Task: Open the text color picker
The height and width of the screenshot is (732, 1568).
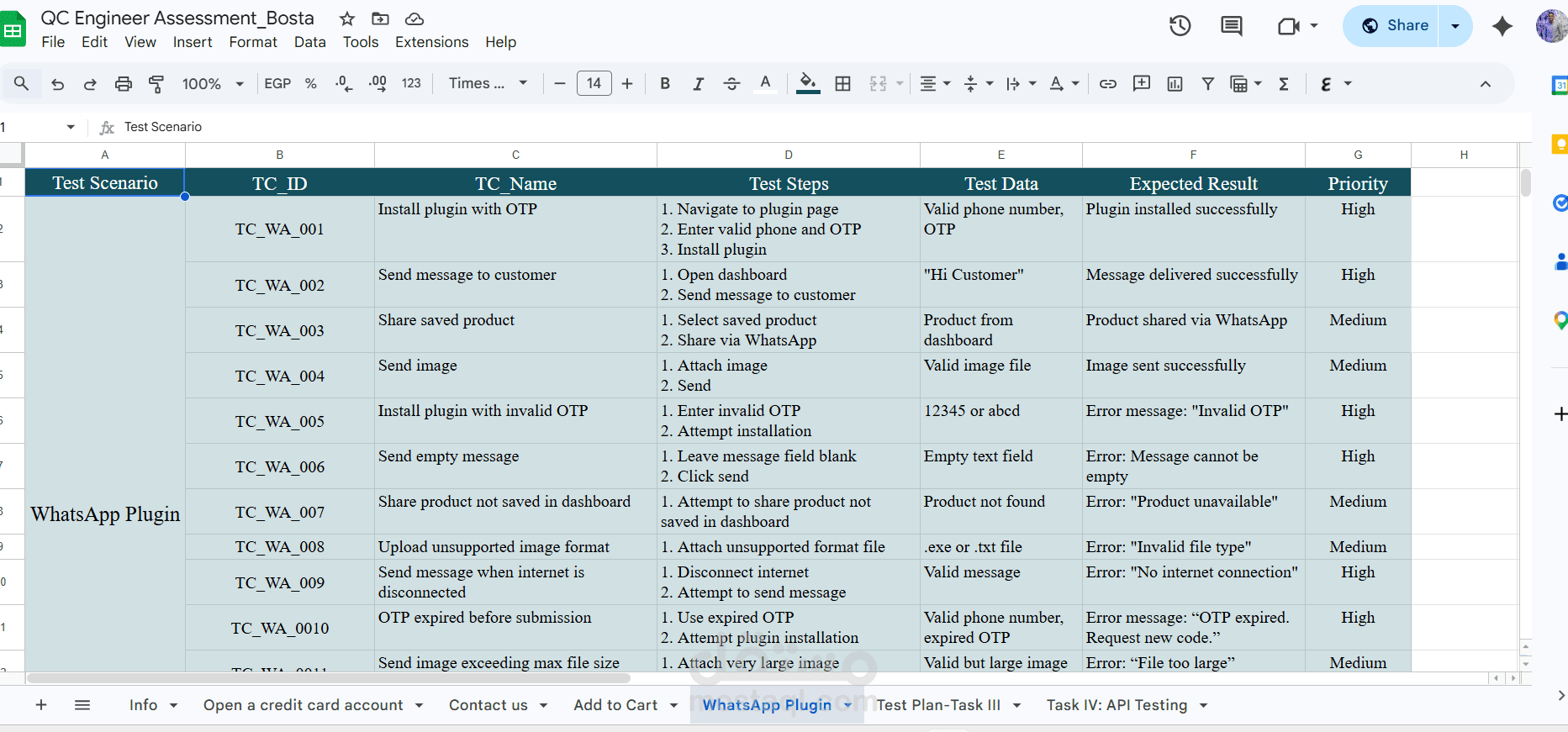Action: (765, 83)
